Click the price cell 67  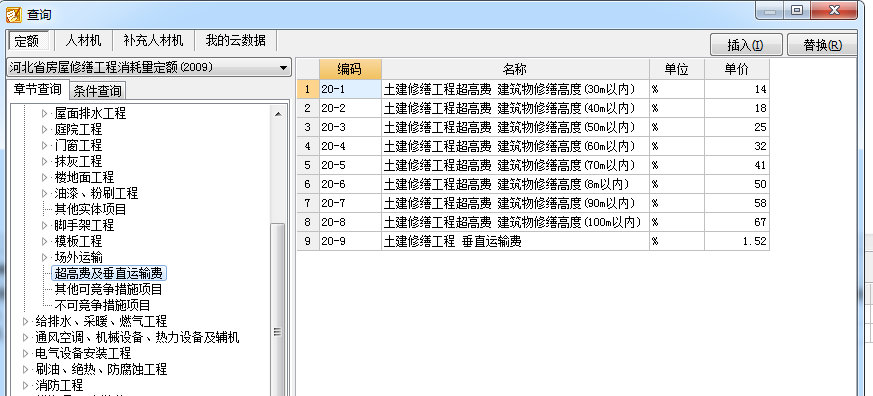click(x=737, y=222)
